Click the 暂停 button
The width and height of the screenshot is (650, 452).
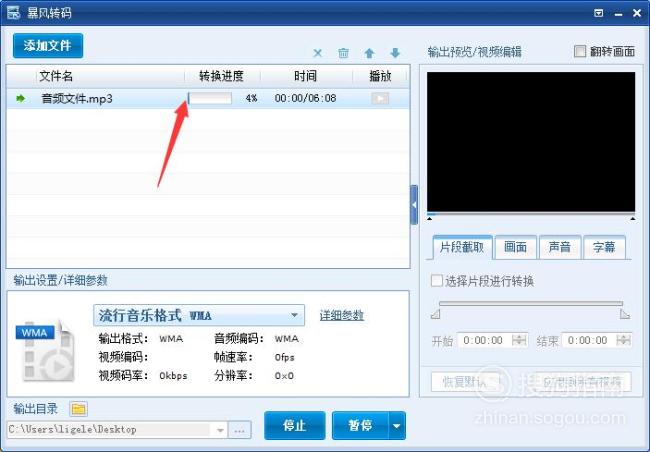pyautogui.click(x=360, y=425)
